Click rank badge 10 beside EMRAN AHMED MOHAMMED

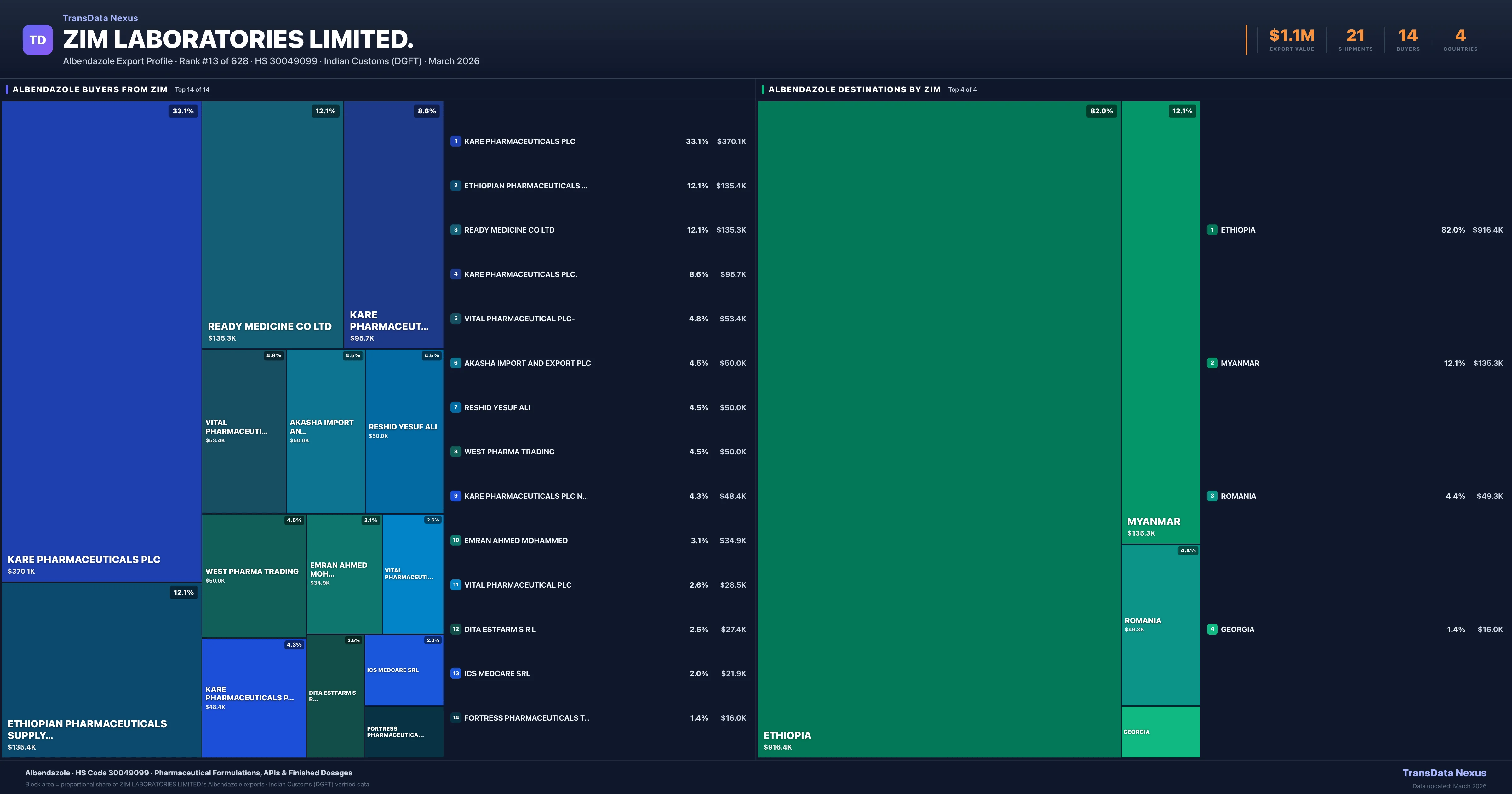coord(455,540)
